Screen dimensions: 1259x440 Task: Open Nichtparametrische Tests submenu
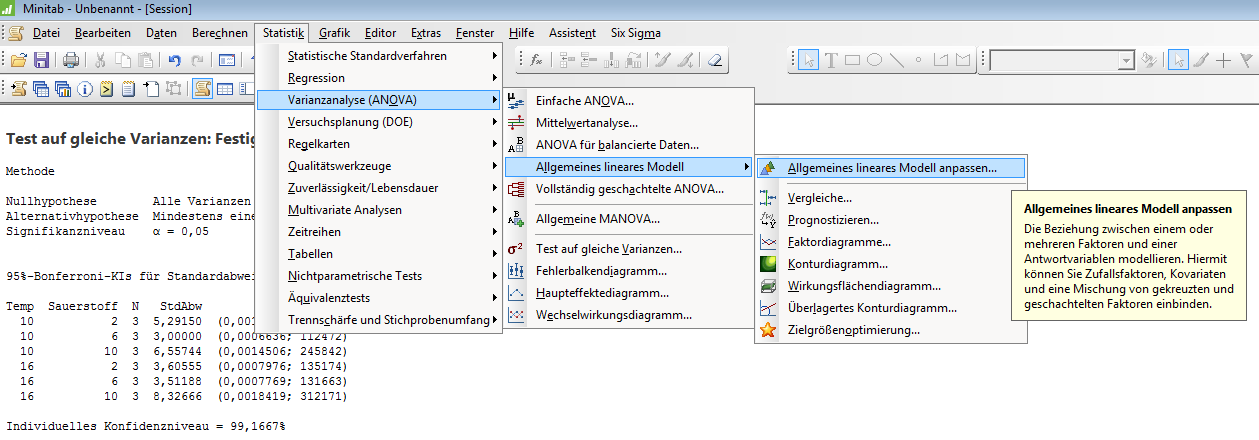380,276
